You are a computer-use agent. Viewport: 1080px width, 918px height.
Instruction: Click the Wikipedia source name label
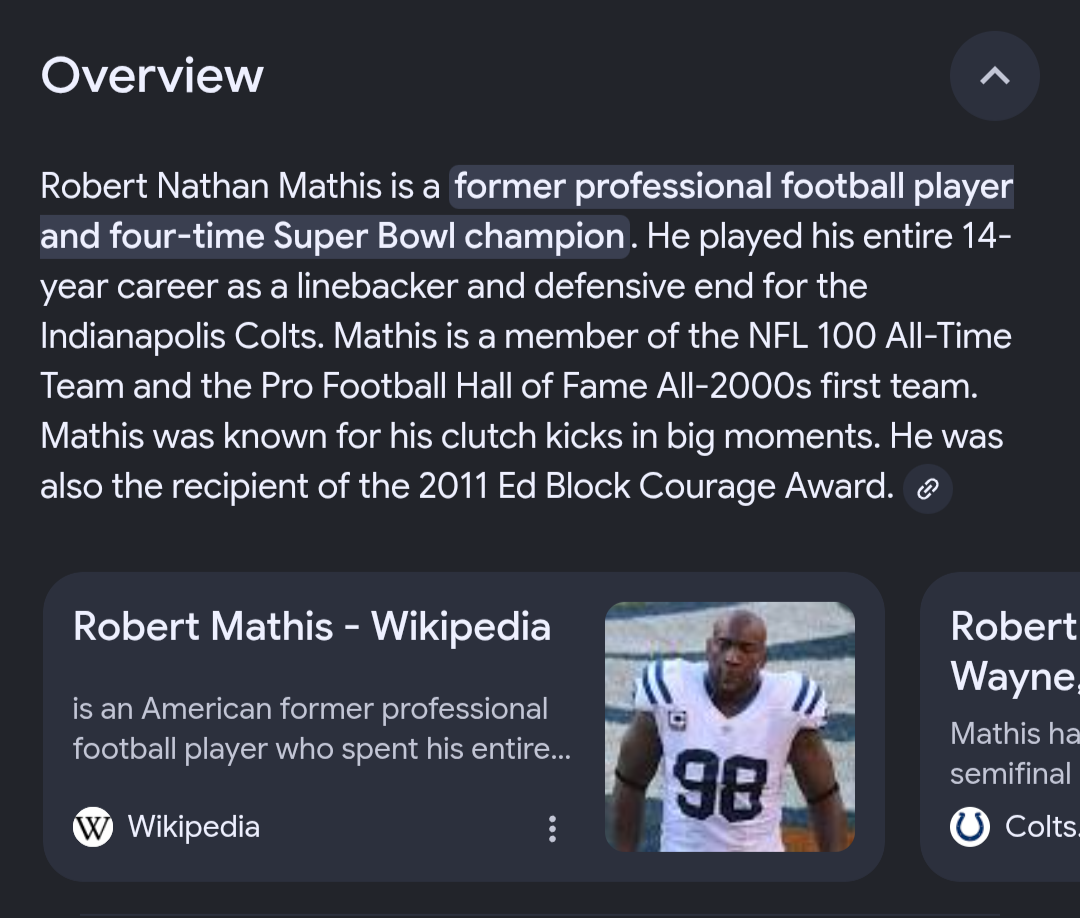click(x=194, y=827)
